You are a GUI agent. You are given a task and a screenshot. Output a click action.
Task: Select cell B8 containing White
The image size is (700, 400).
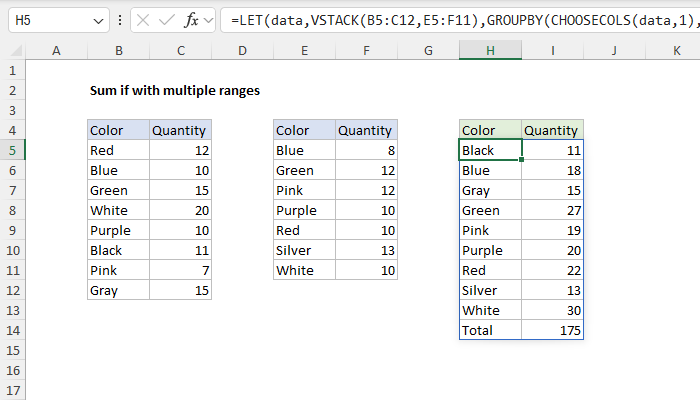coord(118,210)
